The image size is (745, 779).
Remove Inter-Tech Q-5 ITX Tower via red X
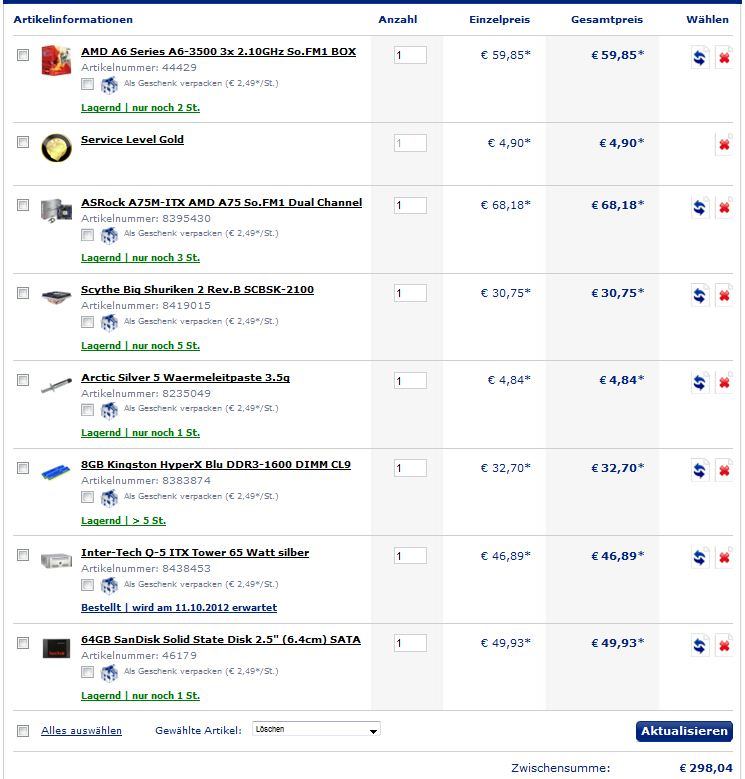click(724, 558)
